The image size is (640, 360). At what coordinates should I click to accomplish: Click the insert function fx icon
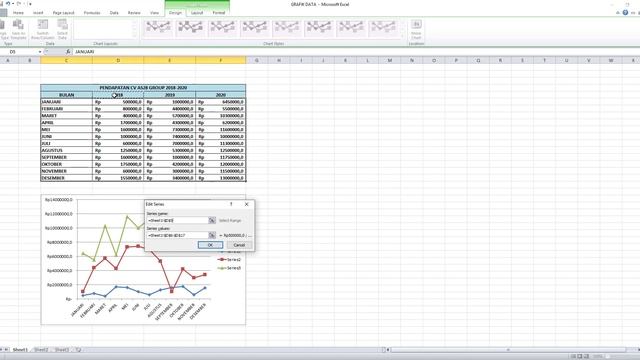pos(68,52)
